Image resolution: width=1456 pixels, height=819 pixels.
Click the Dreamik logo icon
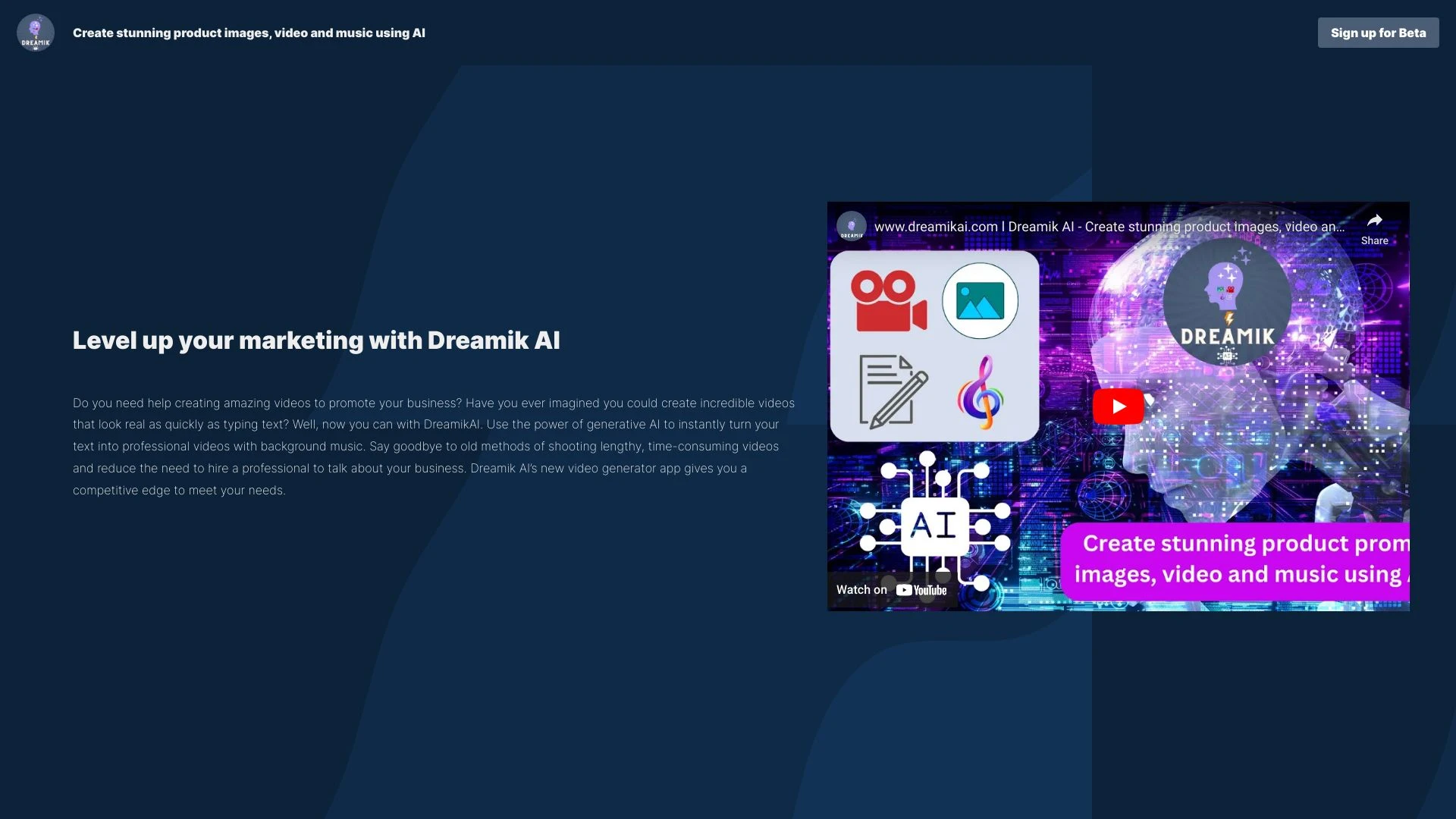(35, 33)
